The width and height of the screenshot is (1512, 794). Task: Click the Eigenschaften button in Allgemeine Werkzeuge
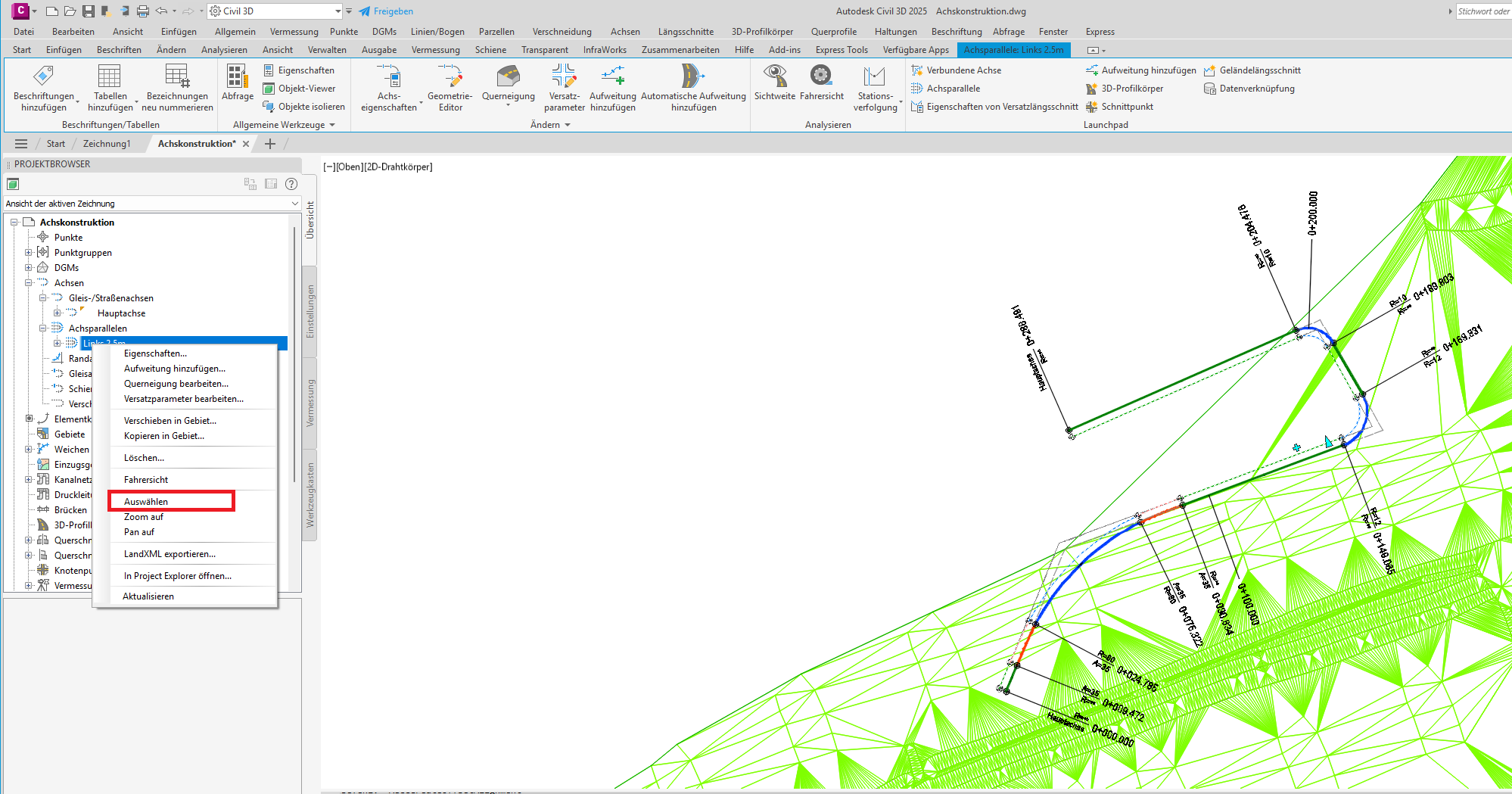[299, 70]
